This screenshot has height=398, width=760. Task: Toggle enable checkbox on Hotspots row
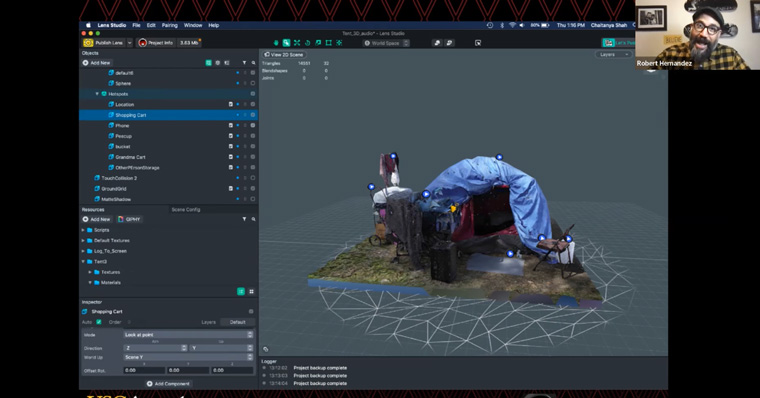click(253, 94)
